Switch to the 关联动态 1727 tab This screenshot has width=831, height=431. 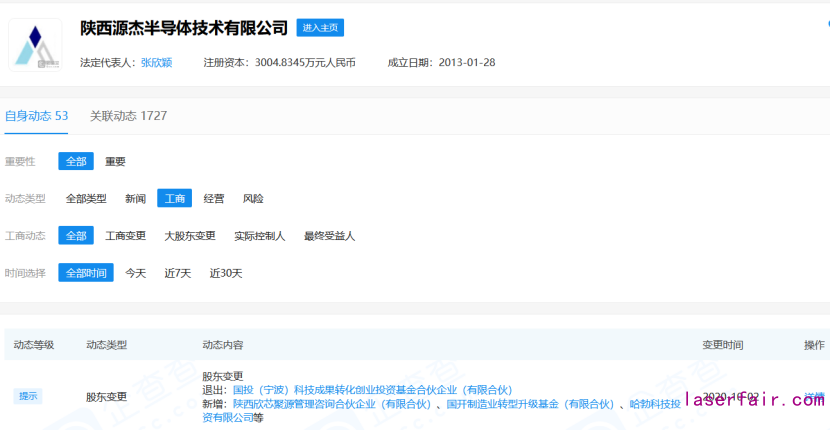tap(128, 116)
